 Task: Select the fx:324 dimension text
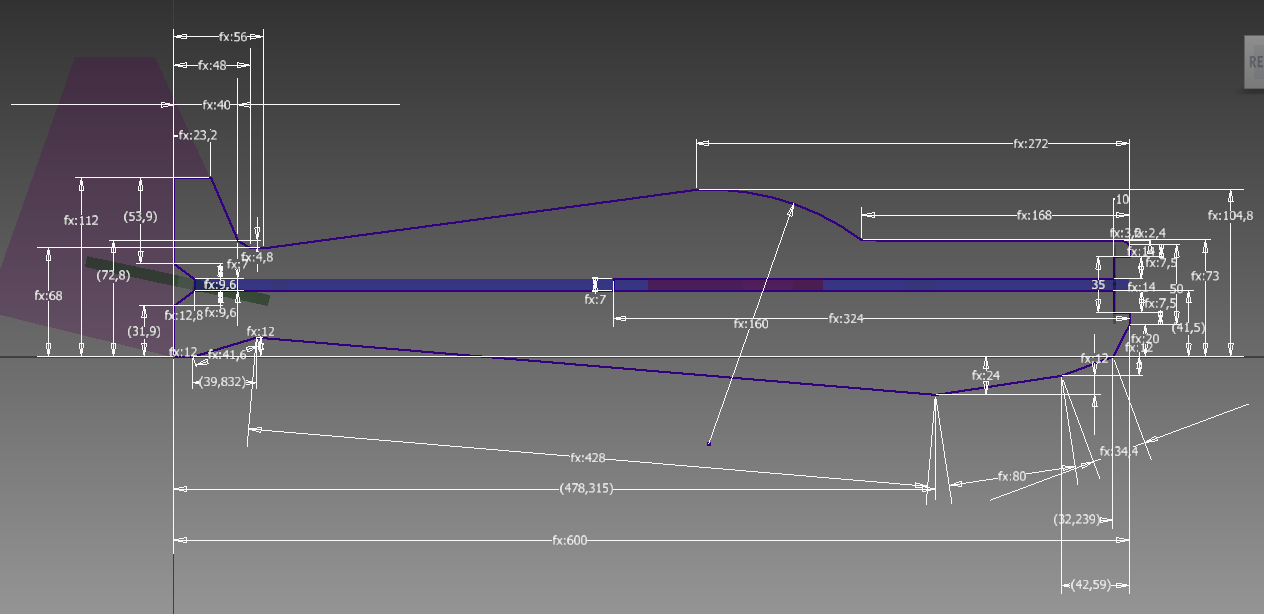(x=848, y=319)
